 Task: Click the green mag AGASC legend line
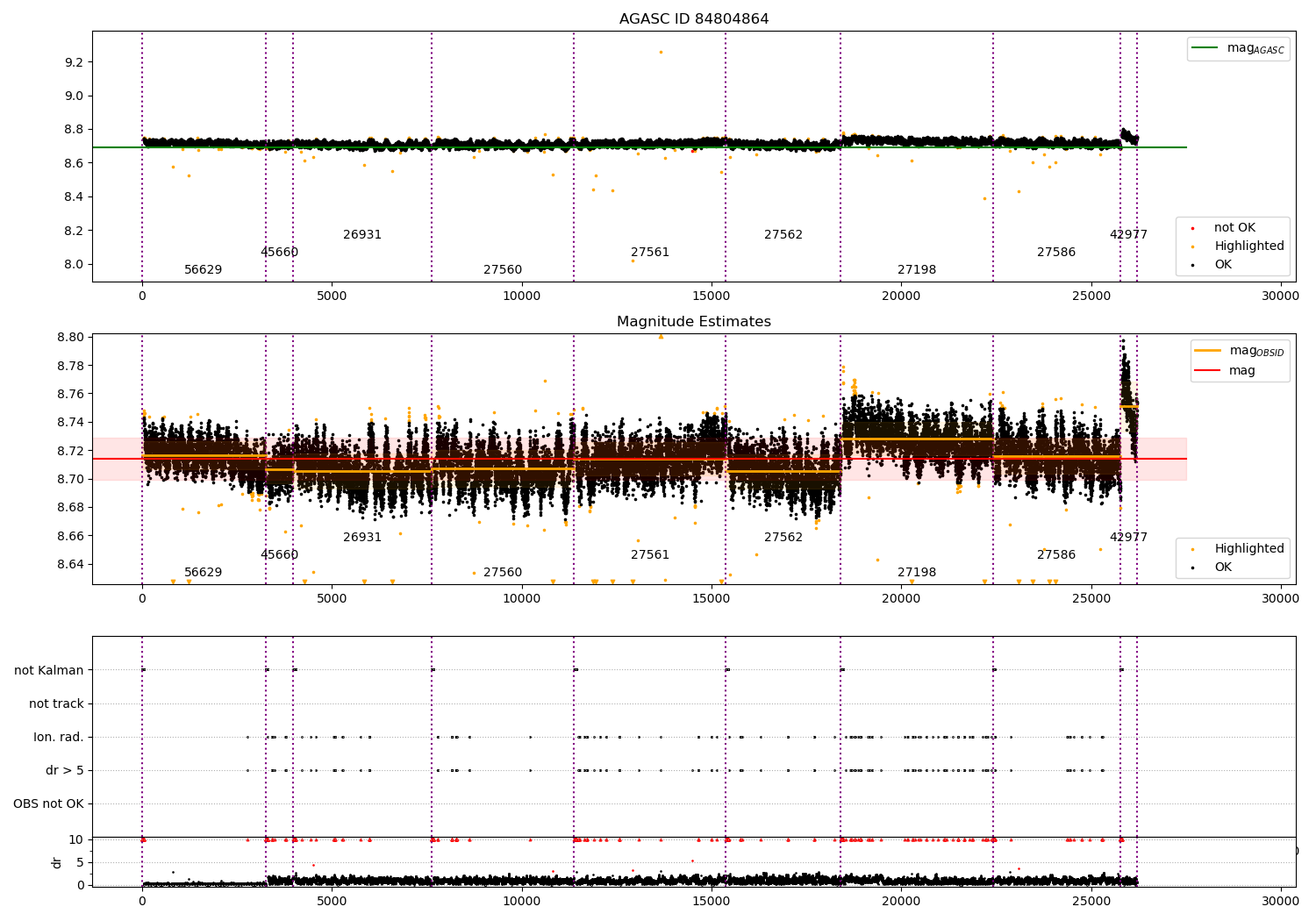pos(1205,48)
